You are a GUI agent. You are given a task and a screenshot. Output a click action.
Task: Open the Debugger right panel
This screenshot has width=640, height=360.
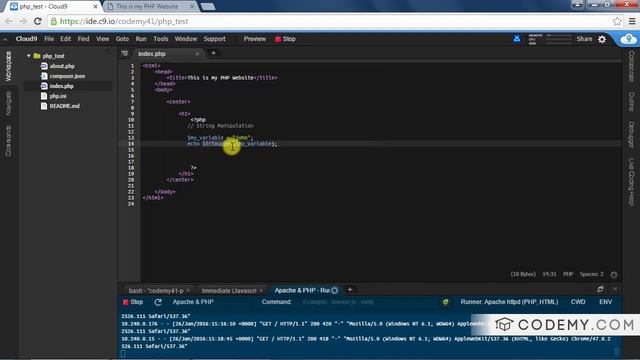point(631,134)
